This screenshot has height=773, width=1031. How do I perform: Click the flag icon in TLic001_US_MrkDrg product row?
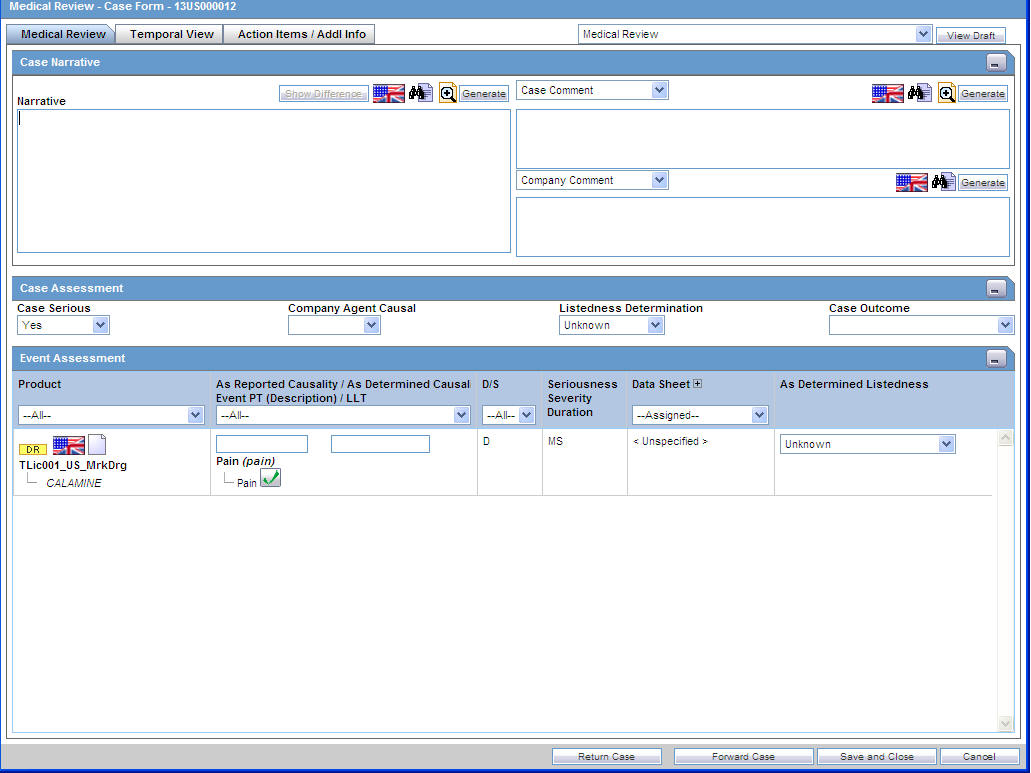coord(68,446)
